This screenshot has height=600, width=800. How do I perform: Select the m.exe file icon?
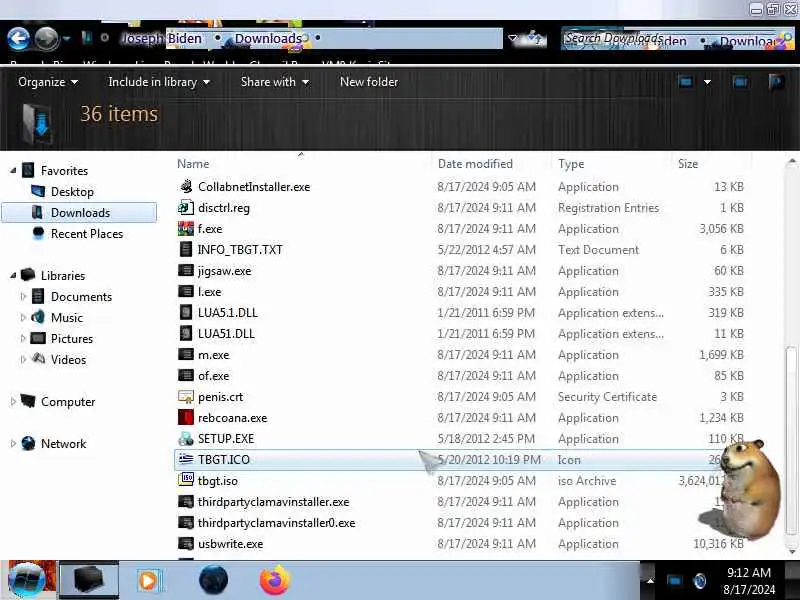pos(186,355)
